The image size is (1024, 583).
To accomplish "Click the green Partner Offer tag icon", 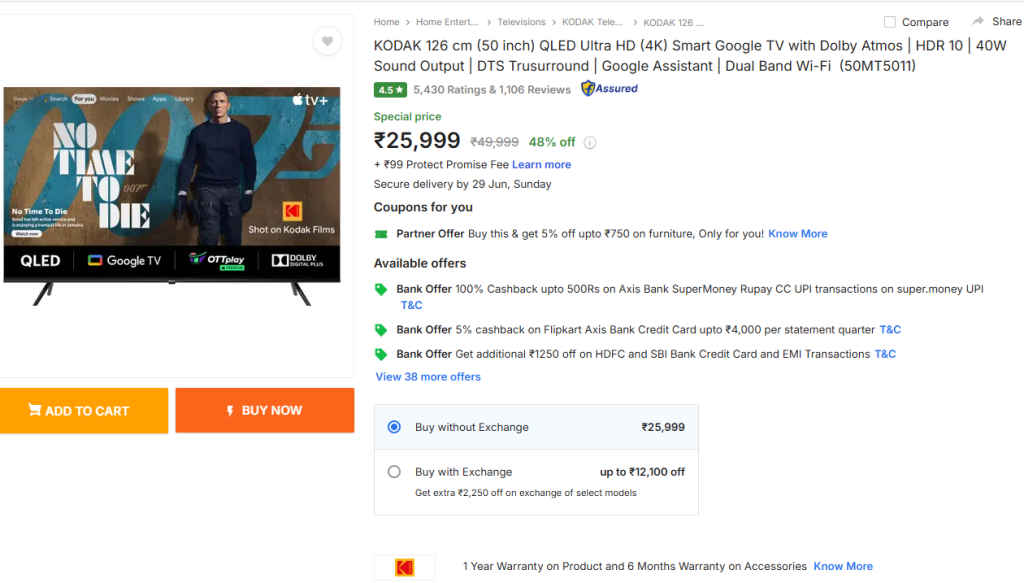I will [x=380, y=233].
